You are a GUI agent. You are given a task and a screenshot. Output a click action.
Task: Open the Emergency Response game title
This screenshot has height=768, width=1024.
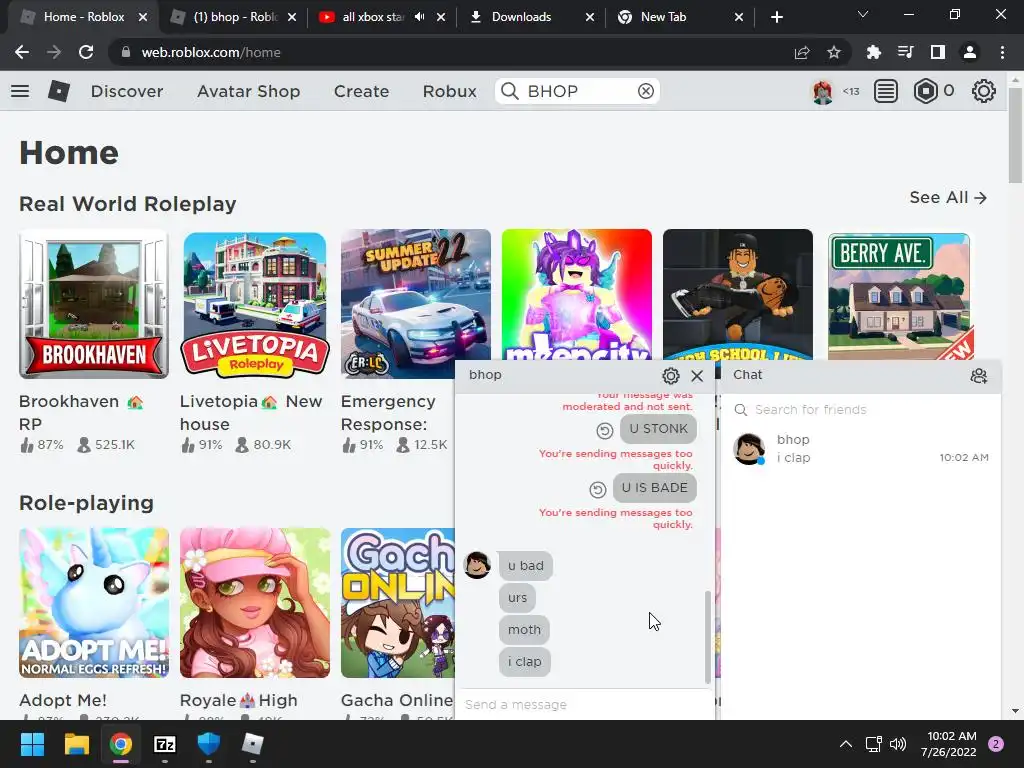point(388,413)
